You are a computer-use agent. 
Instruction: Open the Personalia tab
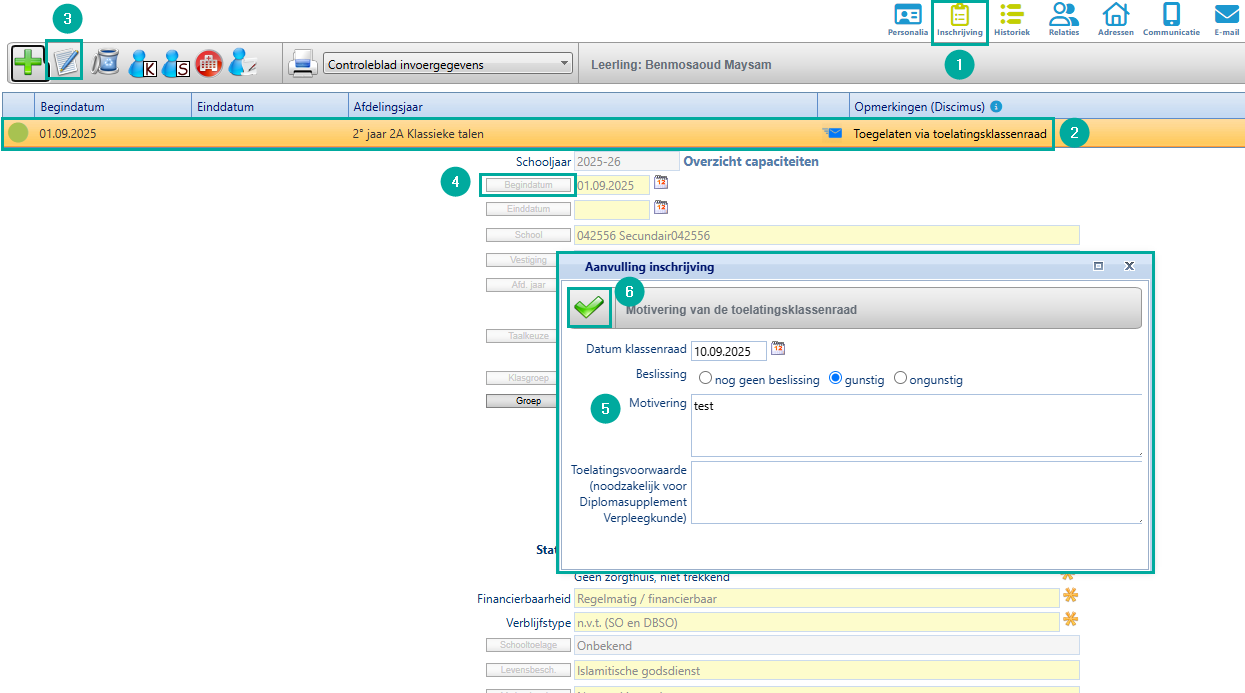[907, 20]
